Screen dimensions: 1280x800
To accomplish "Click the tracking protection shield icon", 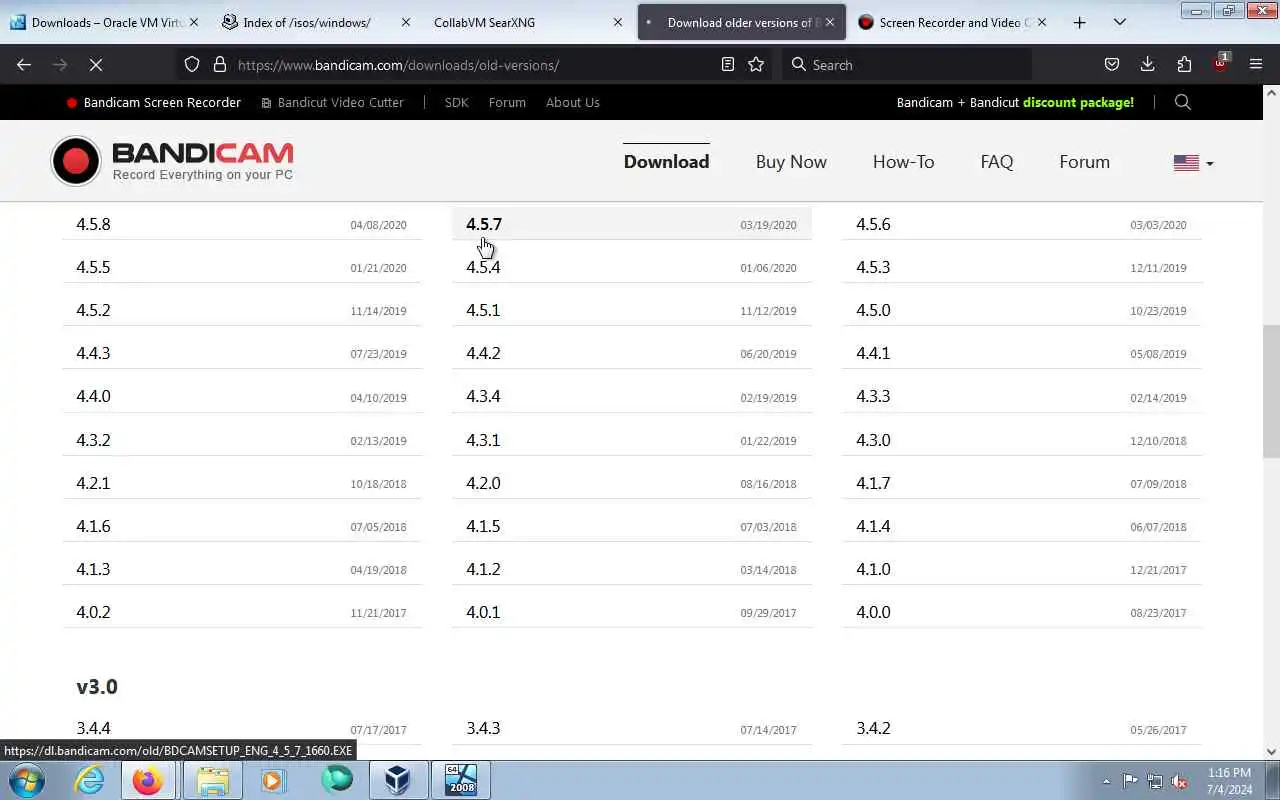I will click(x=192, y=64).
